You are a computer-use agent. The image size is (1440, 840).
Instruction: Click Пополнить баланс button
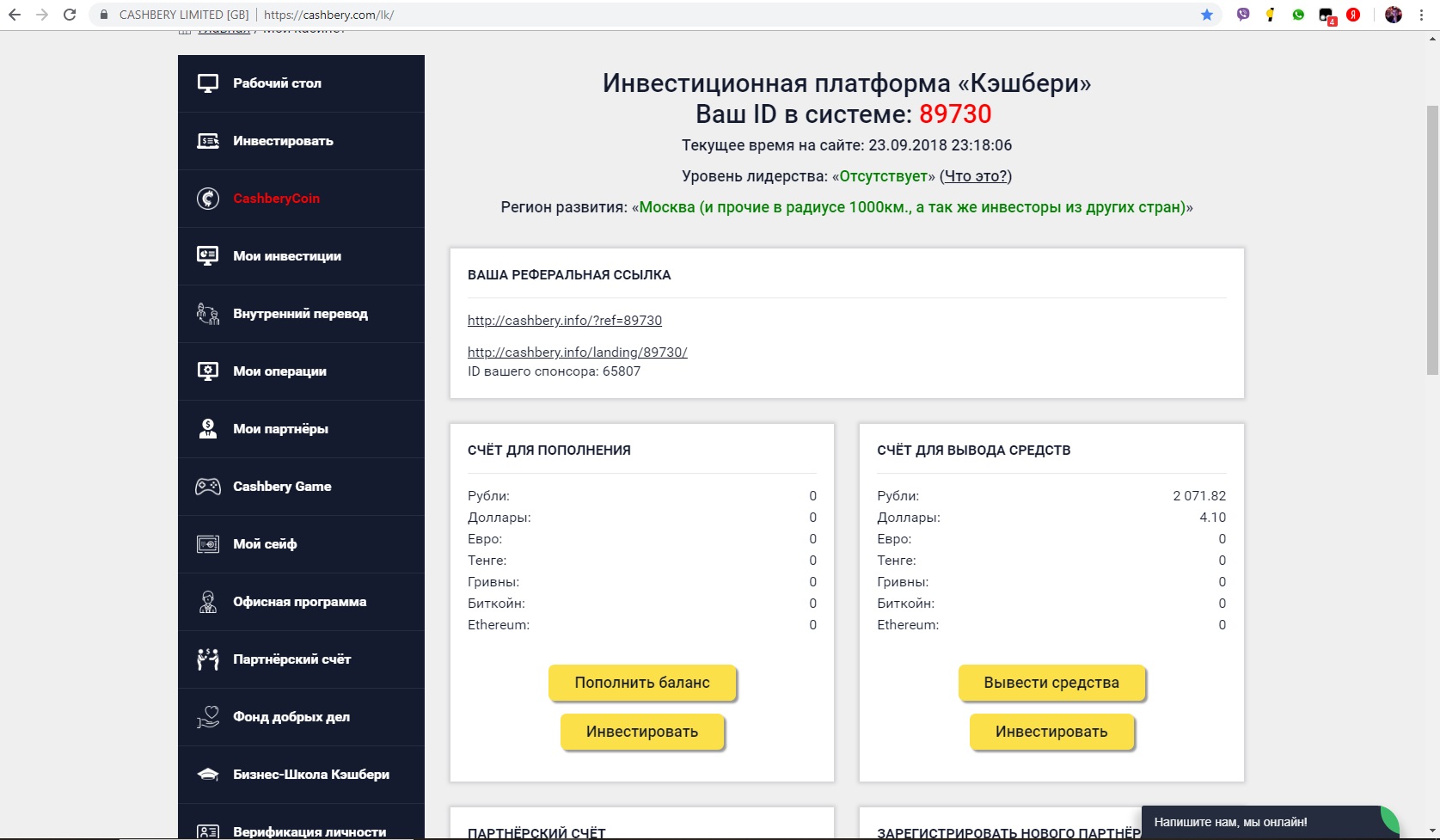(x=642, y=683)
